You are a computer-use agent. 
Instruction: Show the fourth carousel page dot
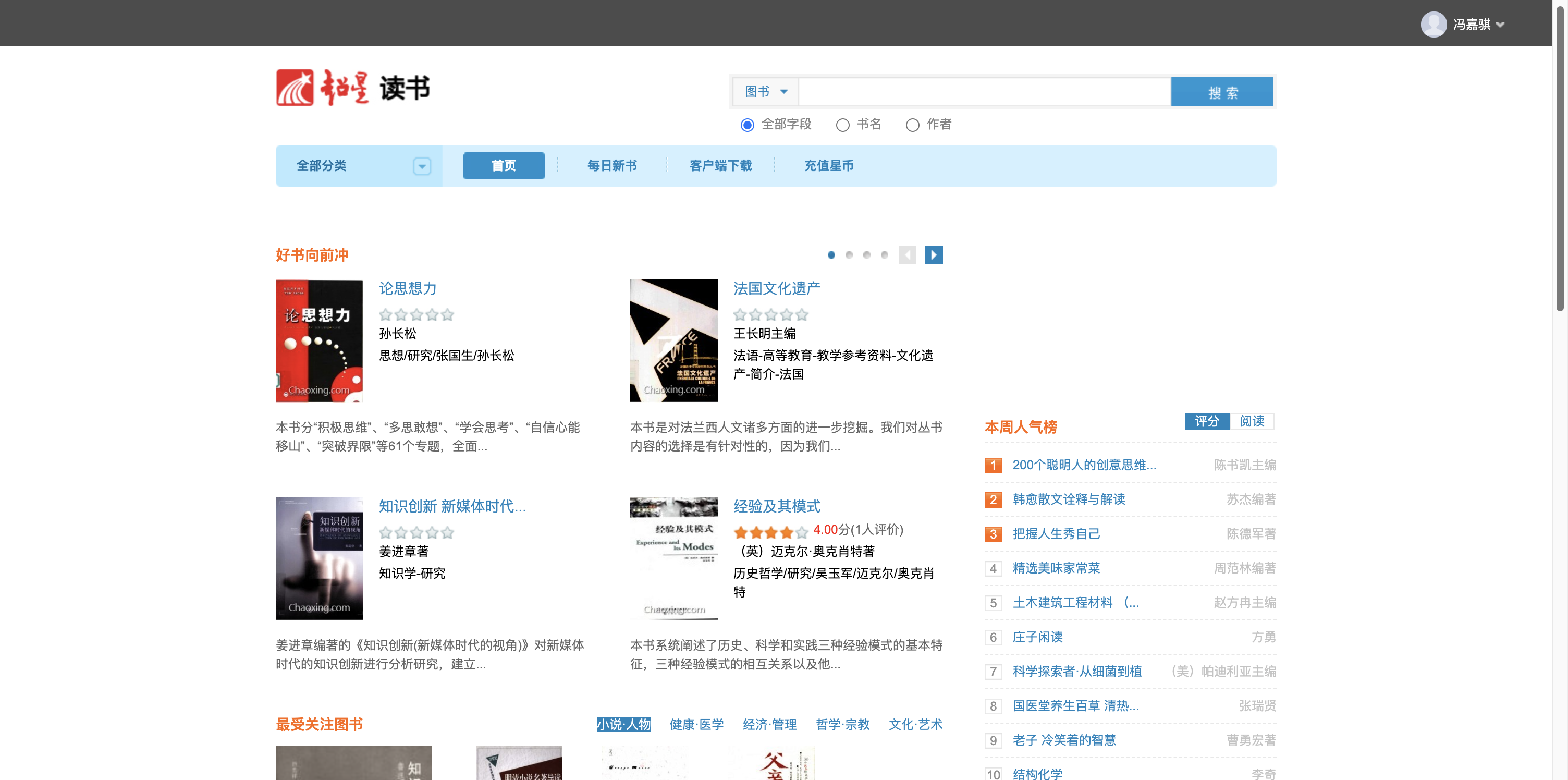coord(884,255)
